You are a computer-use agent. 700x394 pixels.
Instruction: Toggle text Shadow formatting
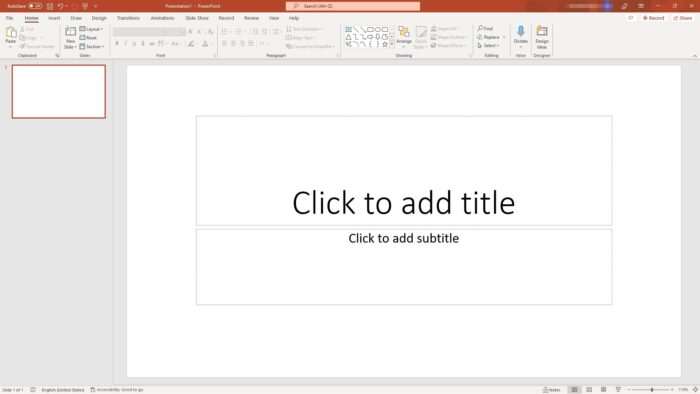[143, 44]
